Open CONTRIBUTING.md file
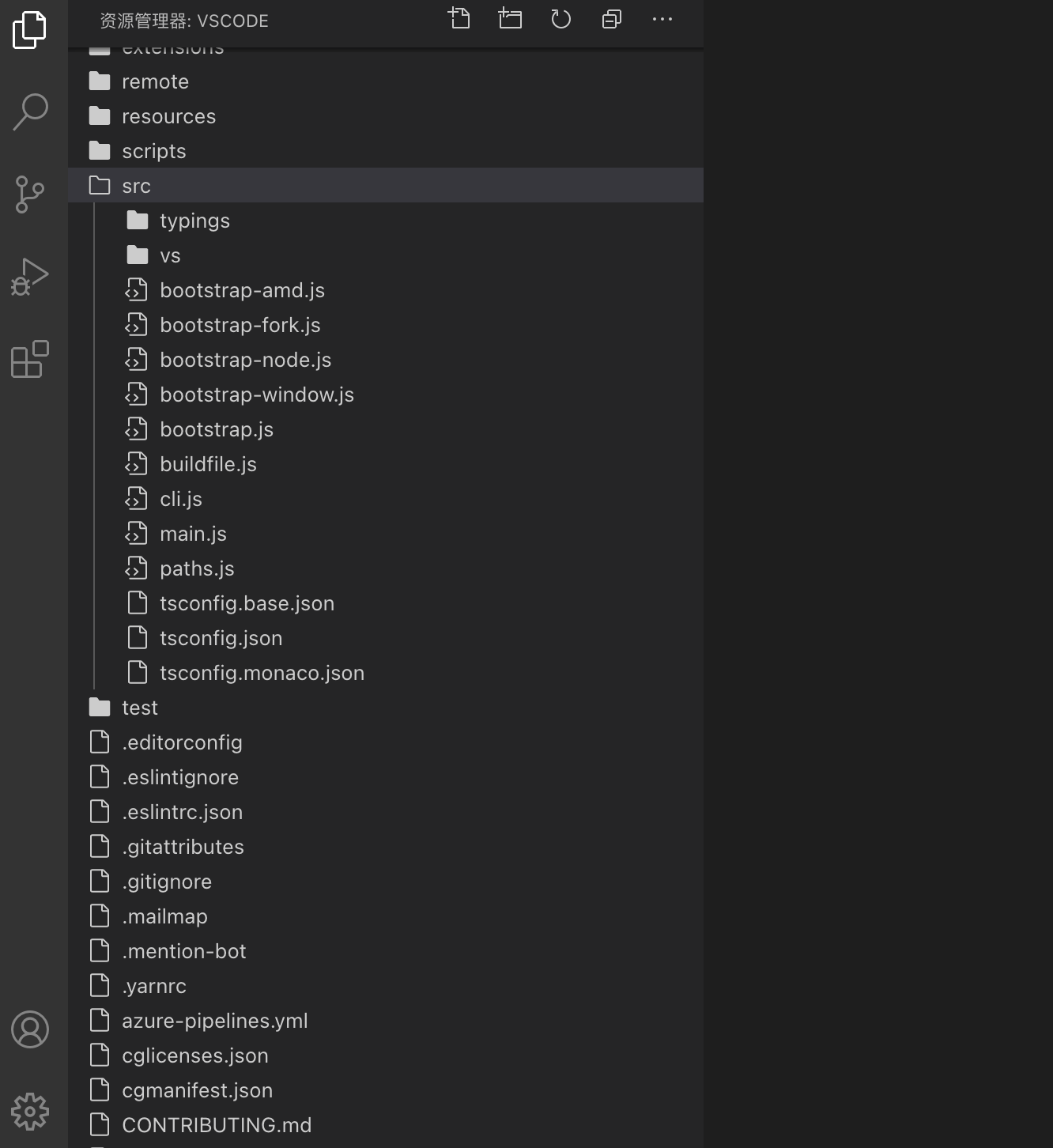Image resolution: width=1053 pixels, height=1148 pixels. tap(386, 1125)
